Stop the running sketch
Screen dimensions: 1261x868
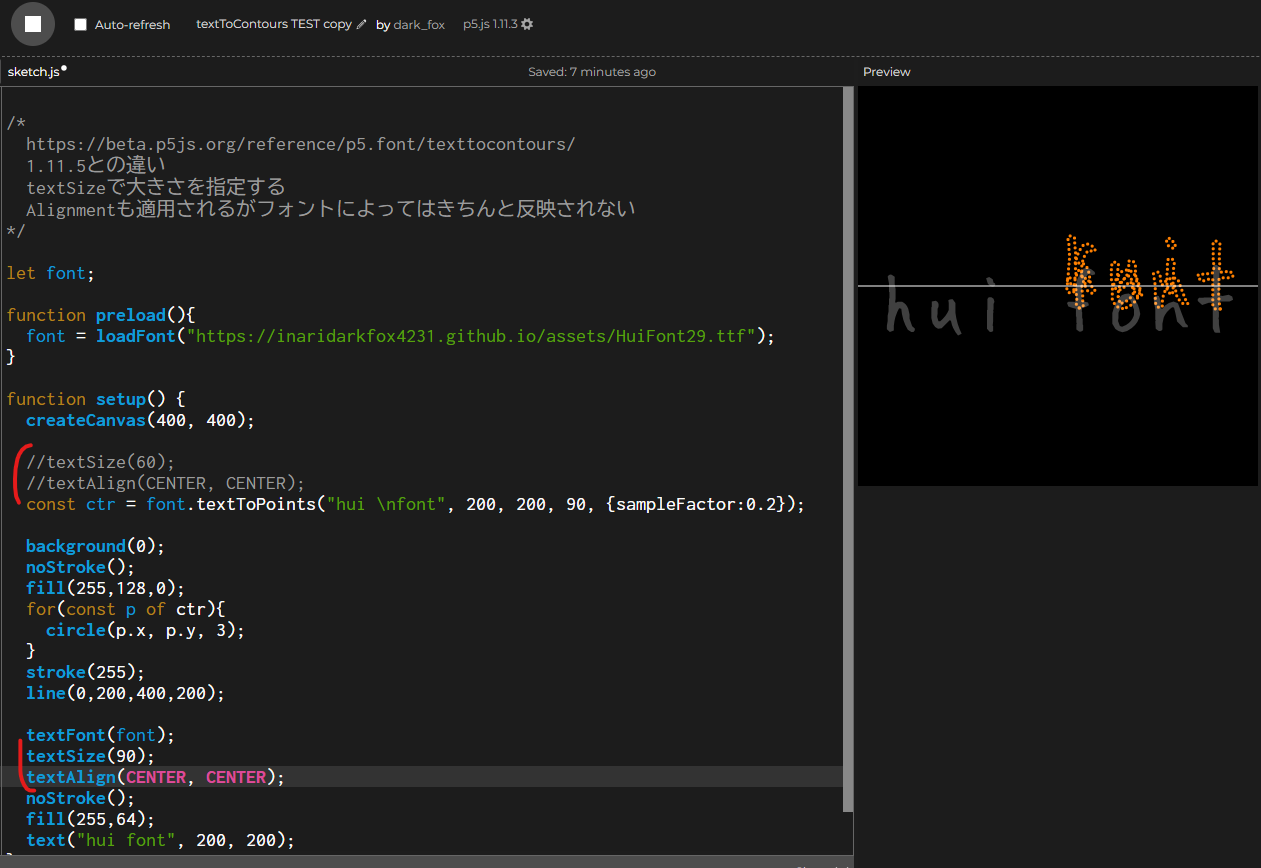click(32, 24)
